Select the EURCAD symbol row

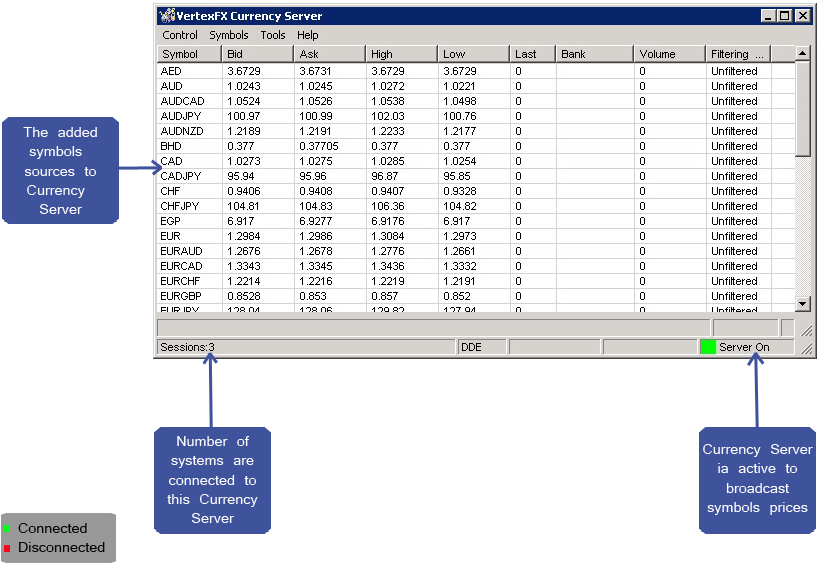[x=476, y=266]
